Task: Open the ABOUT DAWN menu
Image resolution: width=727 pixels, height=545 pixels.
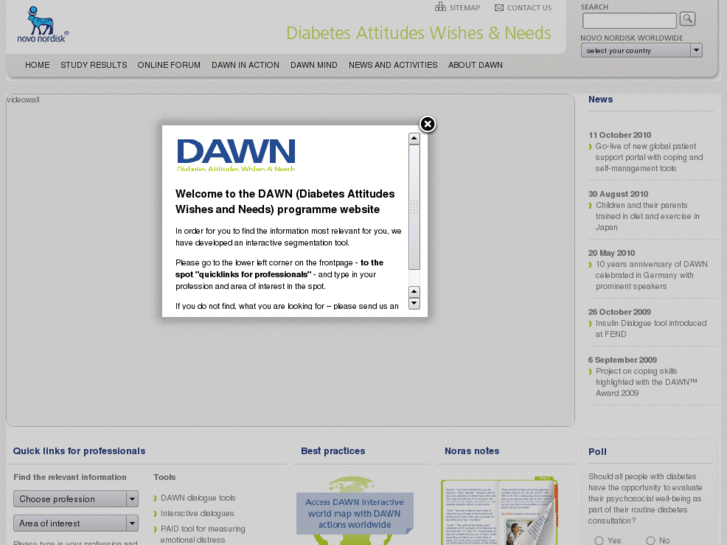Action: pyautogui.click(x=475, y=65)
